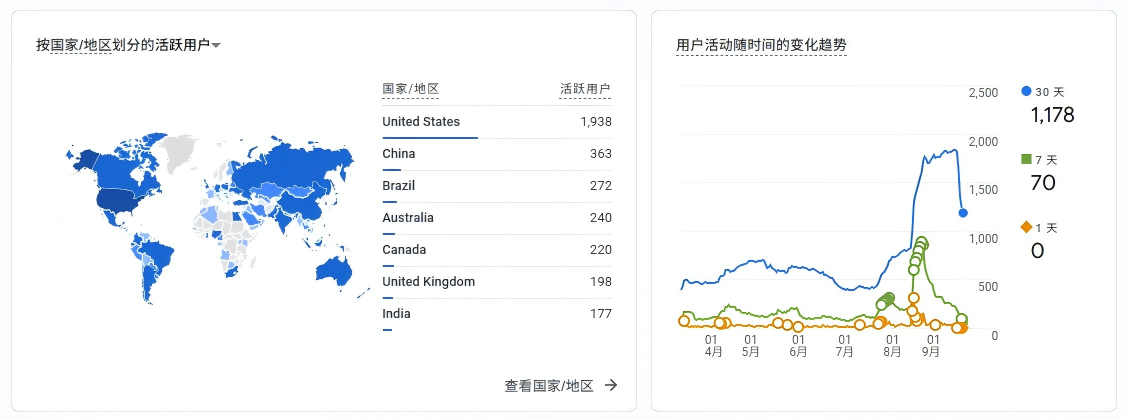This screenshot has height=419, width=1126.
Task: Toggle the orange 1 天 legend diamond
Action: (x=1026, y=227)
